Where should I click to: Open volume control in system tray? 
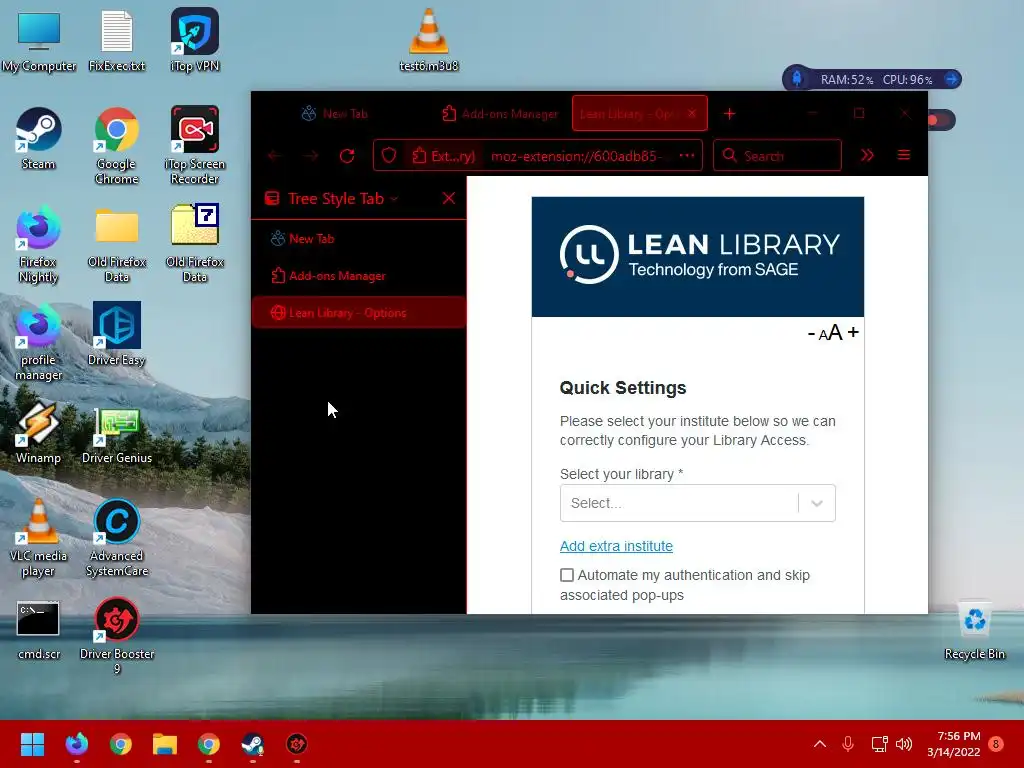[x=904, y=744]
